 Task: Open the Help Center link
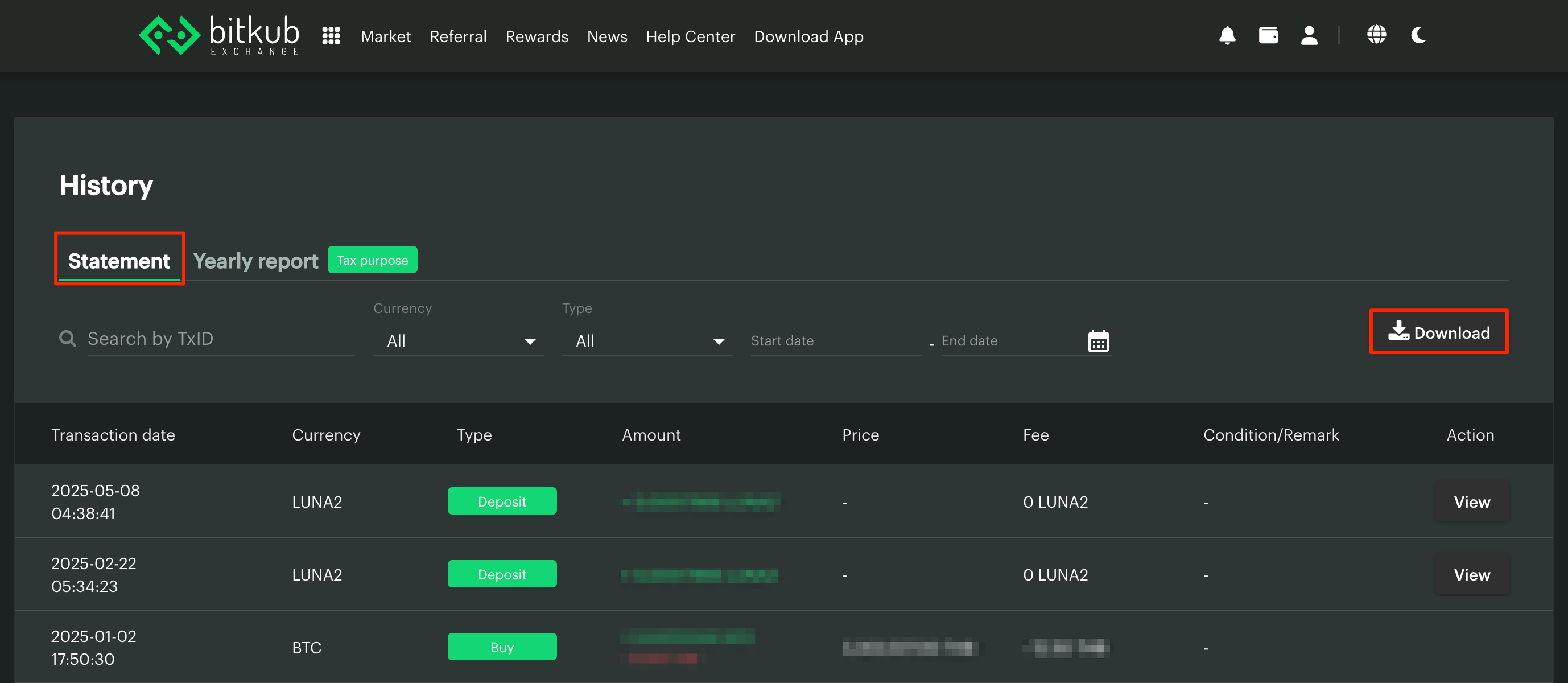click(x=690, y=36)
